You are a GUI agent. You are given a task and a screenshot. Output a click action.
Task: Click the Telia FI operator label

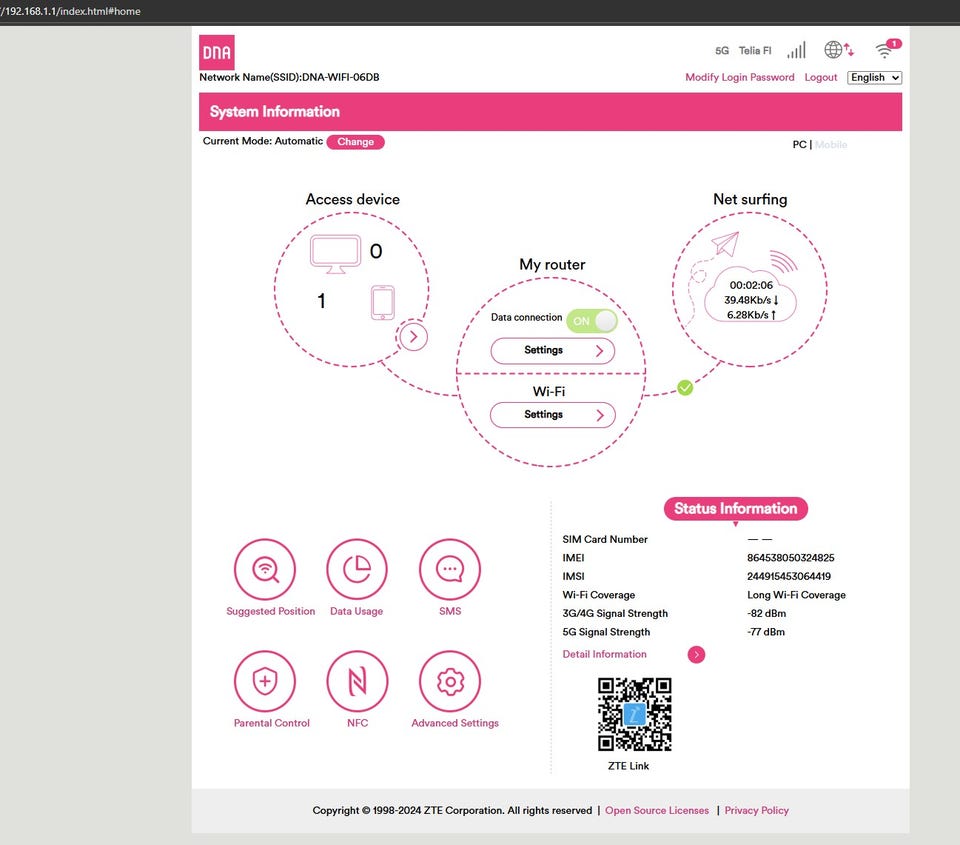click(x=755, y=51)
